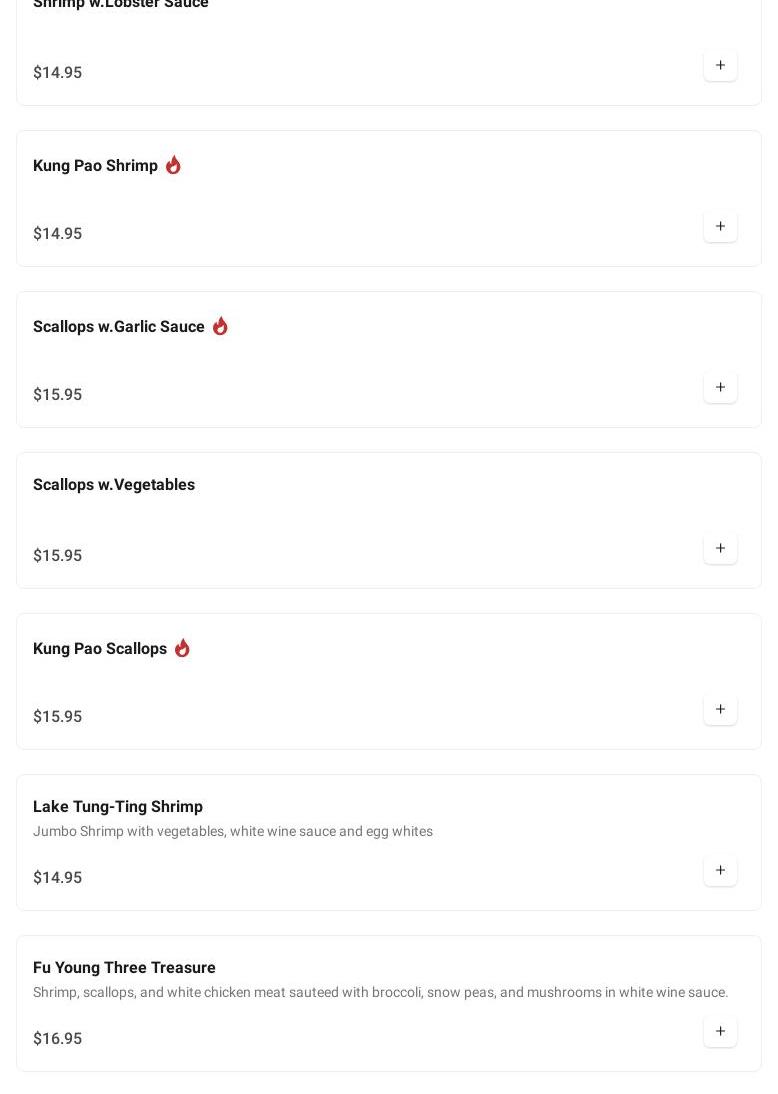Viewport: 778px width, 1094px height.
Task: Open the Kung Pao Shrimp item title
Action: pyautogui.click(x=95, y=166)
